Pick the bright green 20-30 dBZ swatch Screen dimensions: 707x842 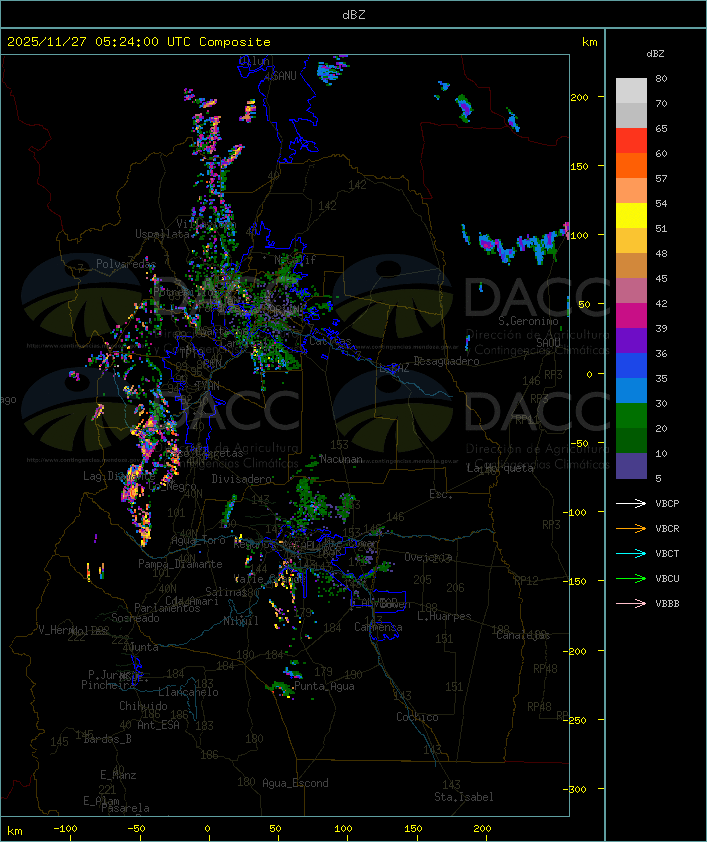[631, 416]
